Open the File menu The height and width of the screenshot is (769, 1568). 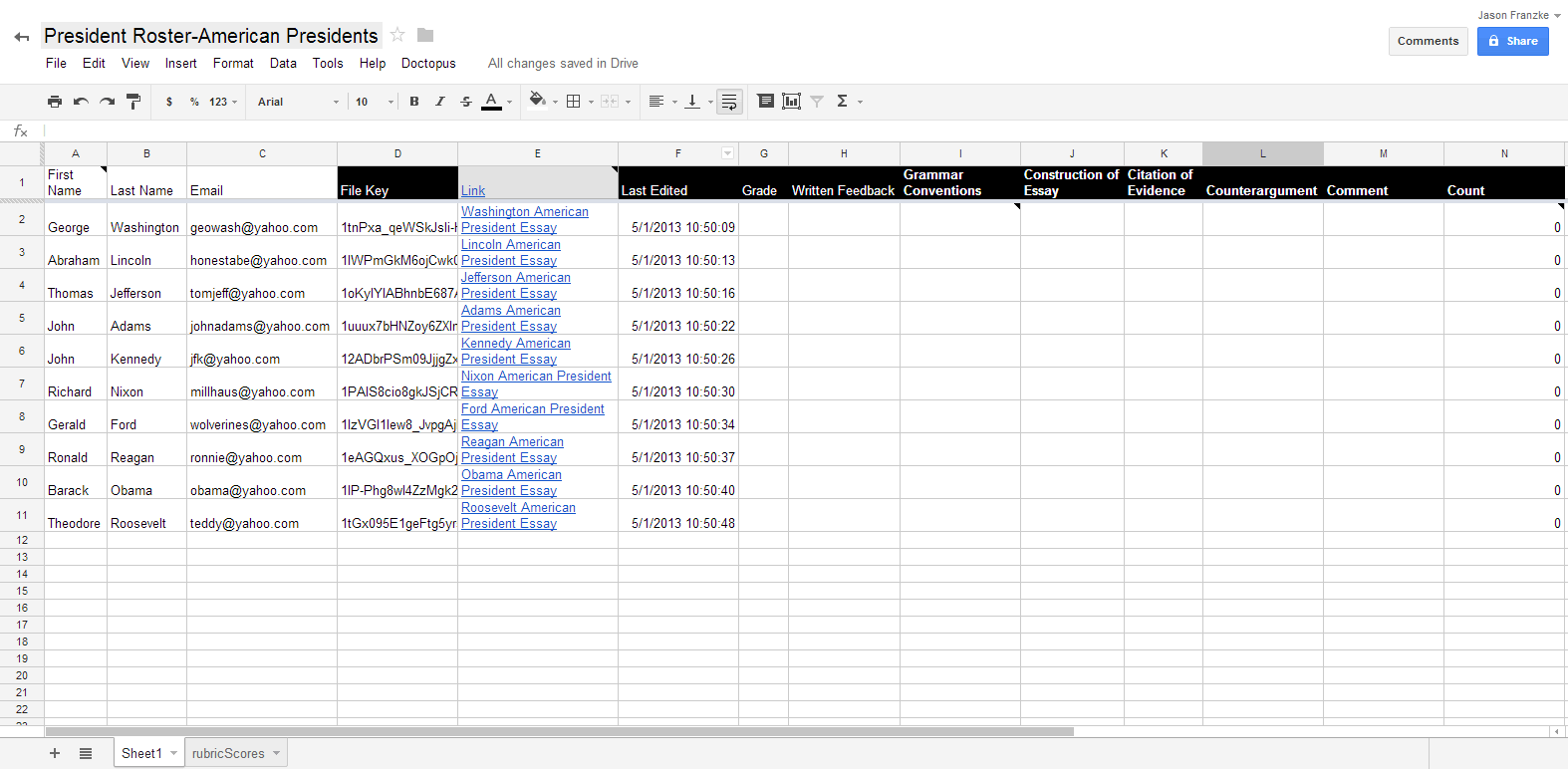tap(56, 63)
